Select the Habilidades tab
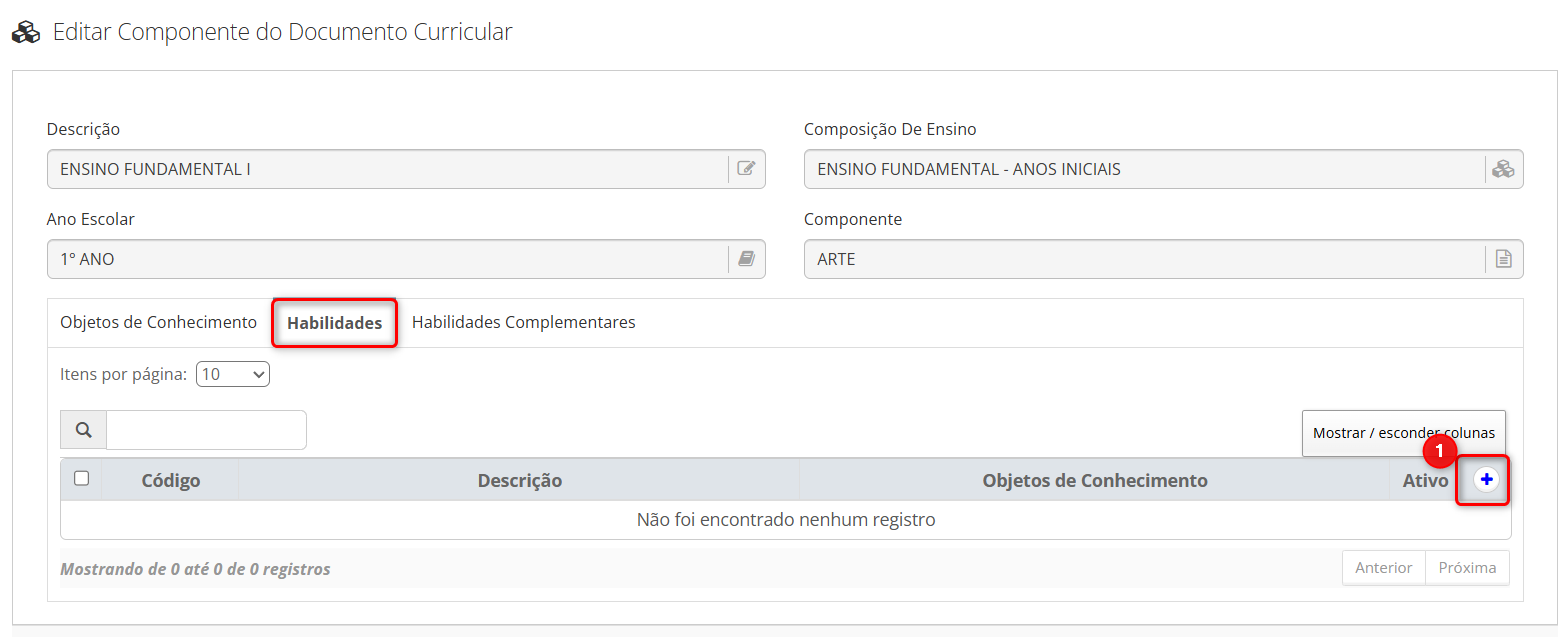This screenshot has height=637, width=1567. click(334, 323)
